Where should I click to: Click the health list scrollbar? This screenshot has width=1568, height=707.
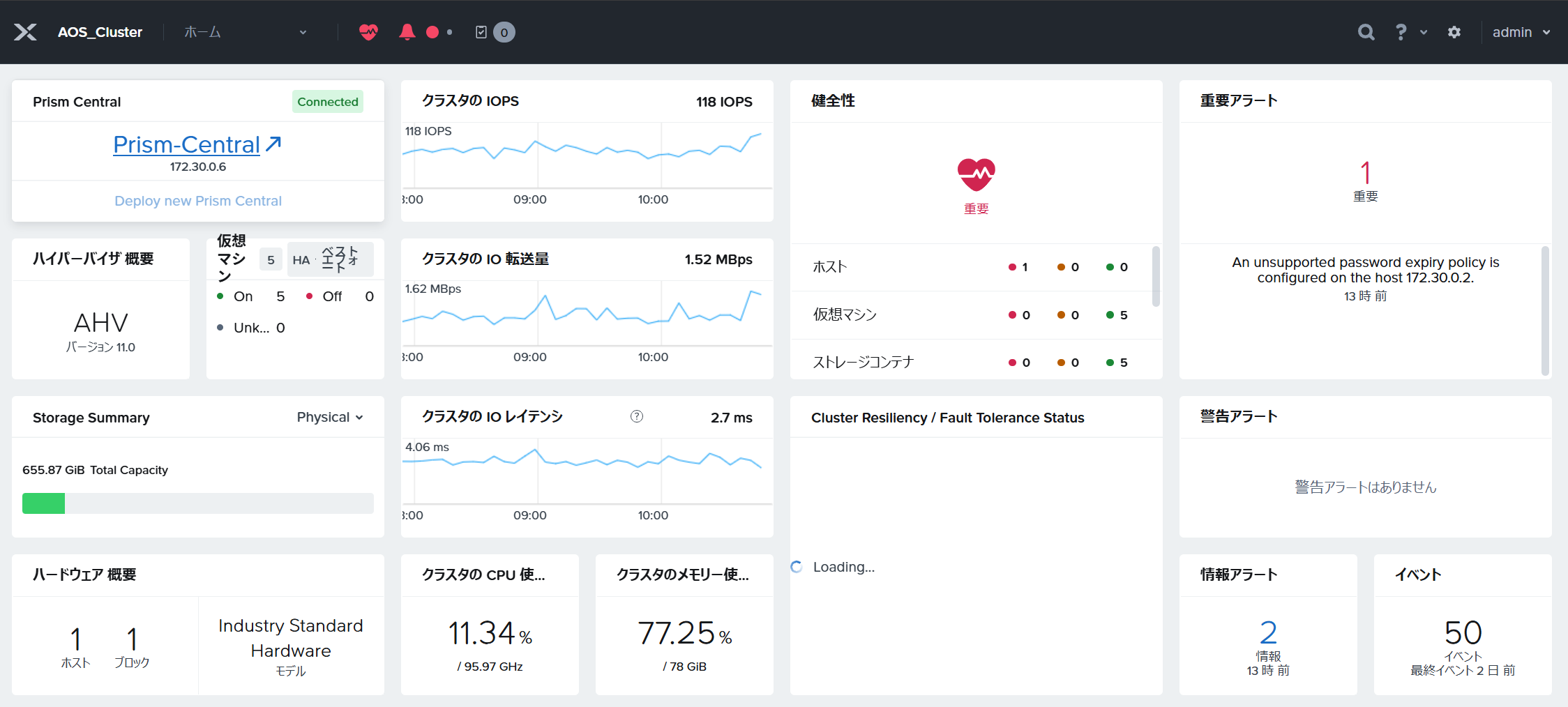pyautogui.click(x=1156, y=276)
